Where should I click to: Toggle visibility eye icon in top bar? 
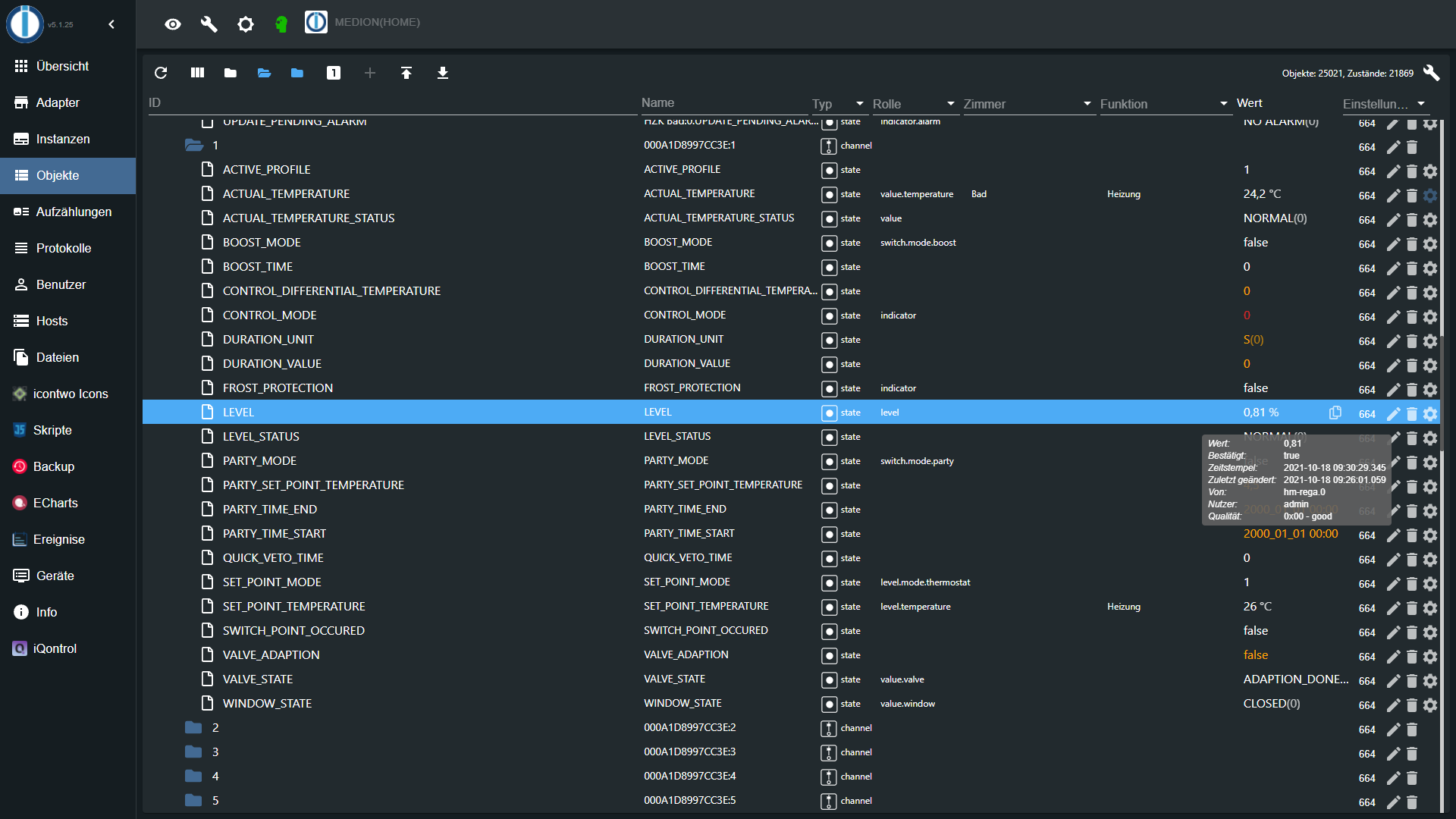point(173,24)
